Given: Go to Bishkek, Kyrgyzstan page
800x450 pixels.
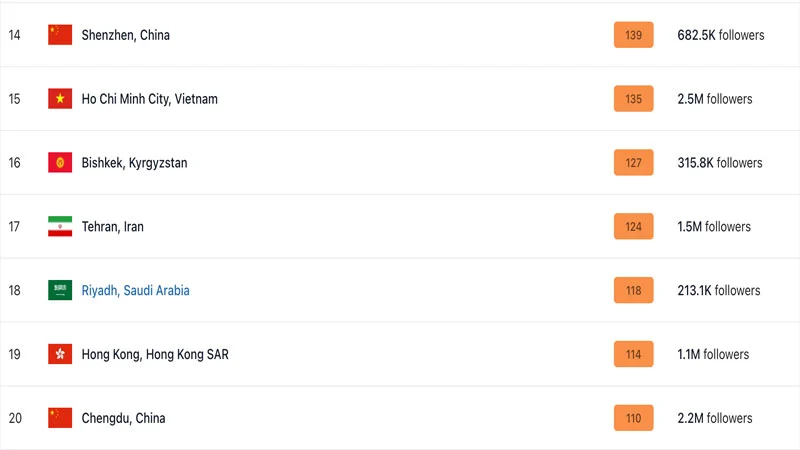Looking at the screenshot, I should click(x=134, y=163).
